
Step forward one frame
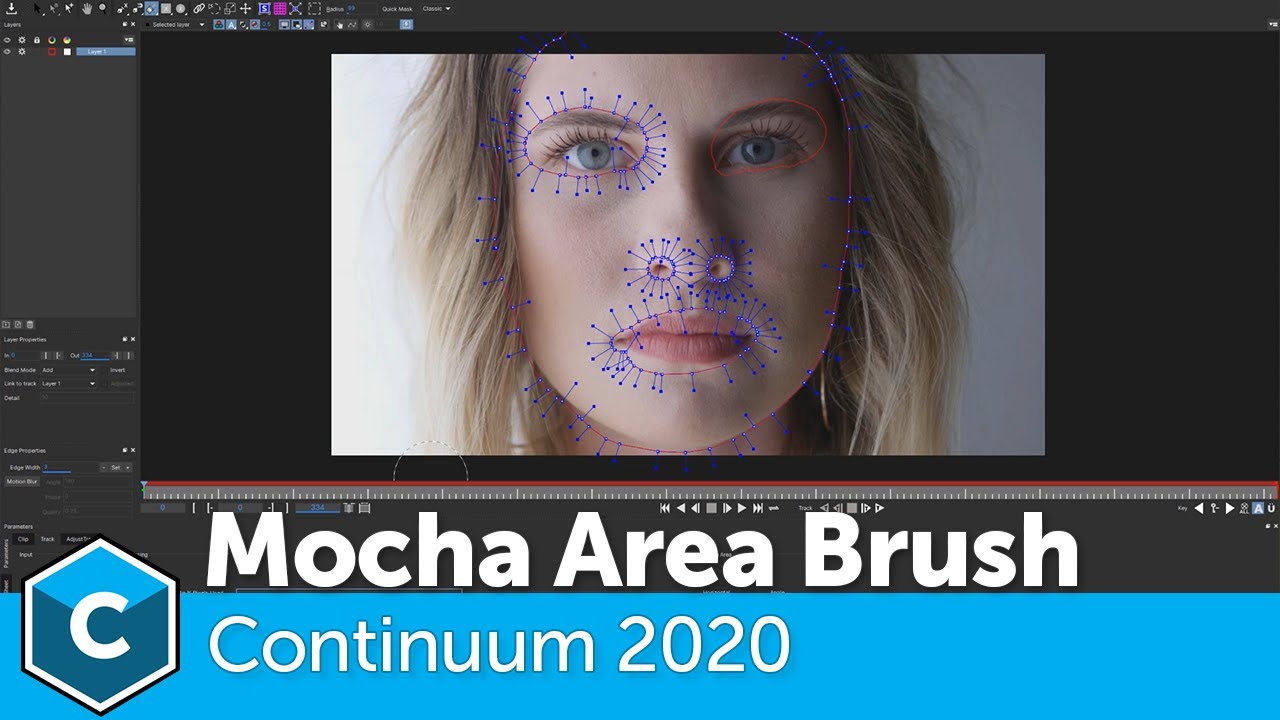[727, 508]
